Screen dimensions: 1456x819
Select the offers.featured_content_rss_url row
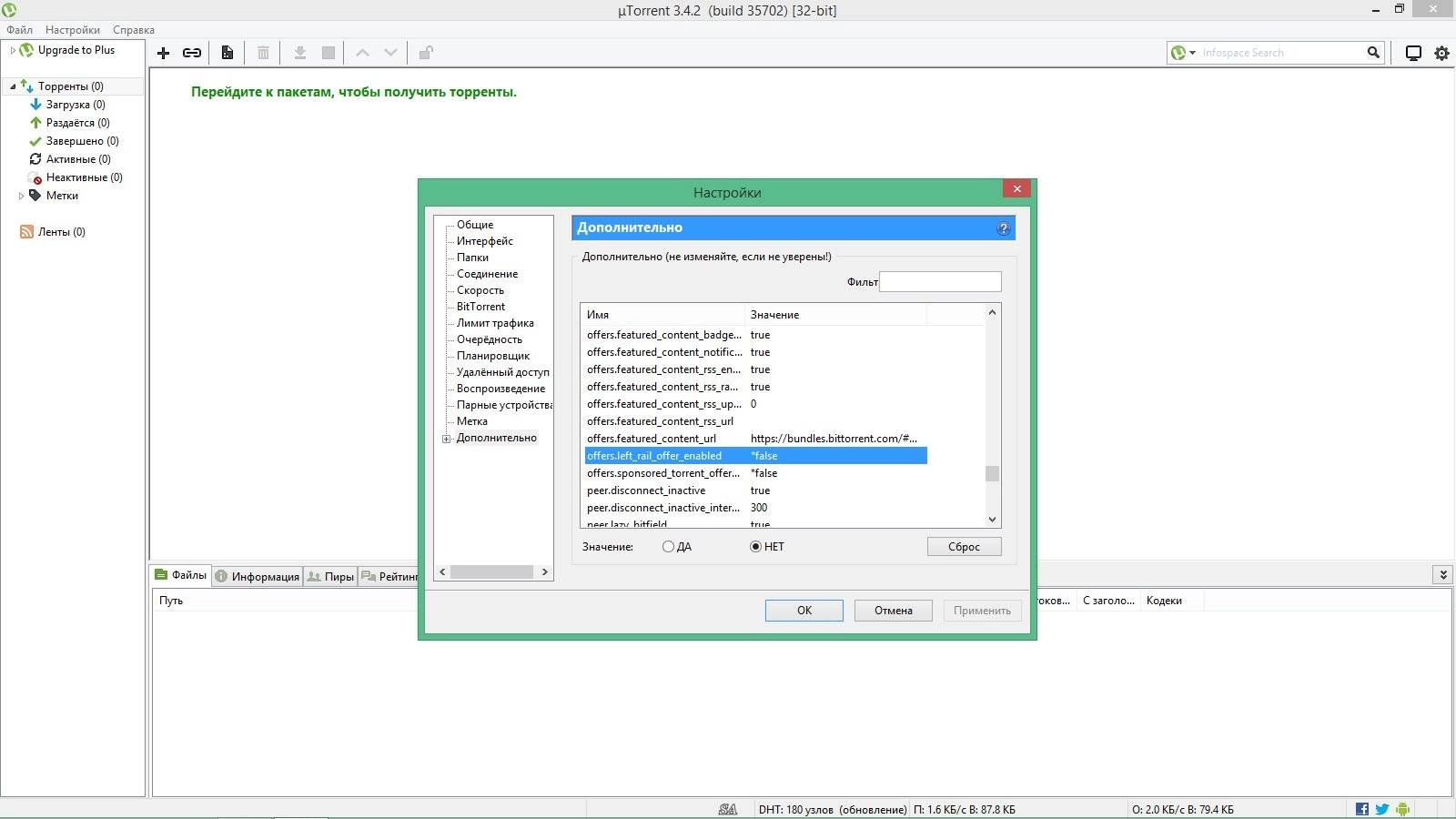pyautogui.click(x=755, y=421)
